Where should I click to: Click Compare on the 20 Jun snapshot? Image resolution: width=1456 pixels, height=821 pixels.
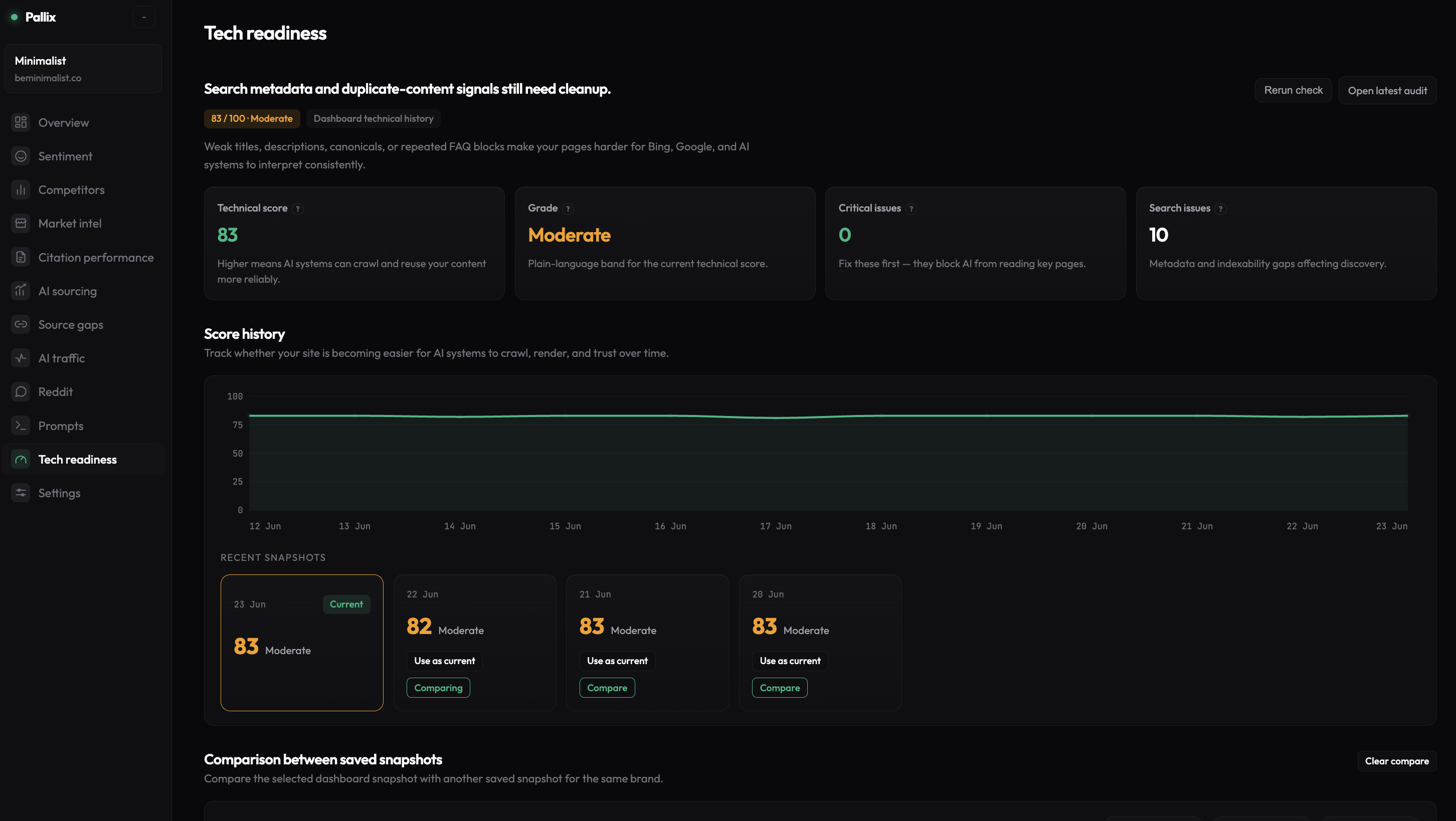(780, 688)
